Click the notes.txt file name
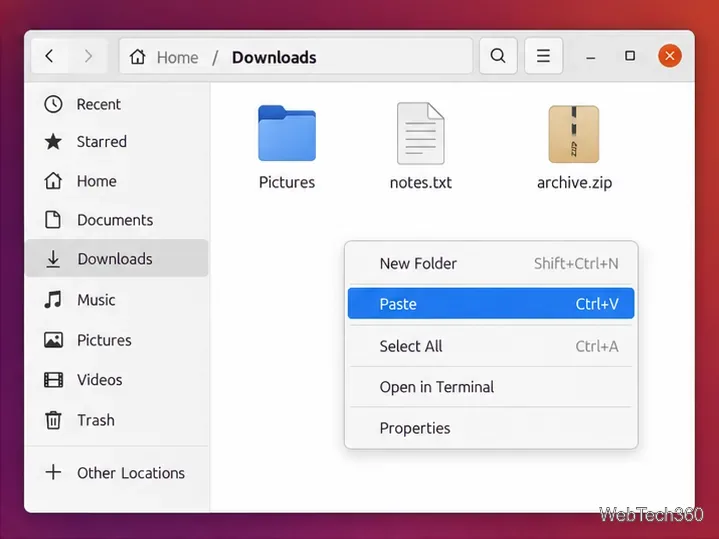Screen dimensions: 719x539 (420, 183)
